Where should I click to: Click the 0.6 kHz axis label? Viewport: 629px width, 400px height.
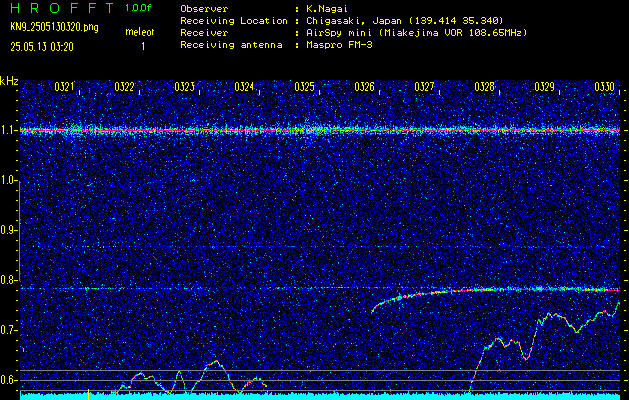[7, 380]
